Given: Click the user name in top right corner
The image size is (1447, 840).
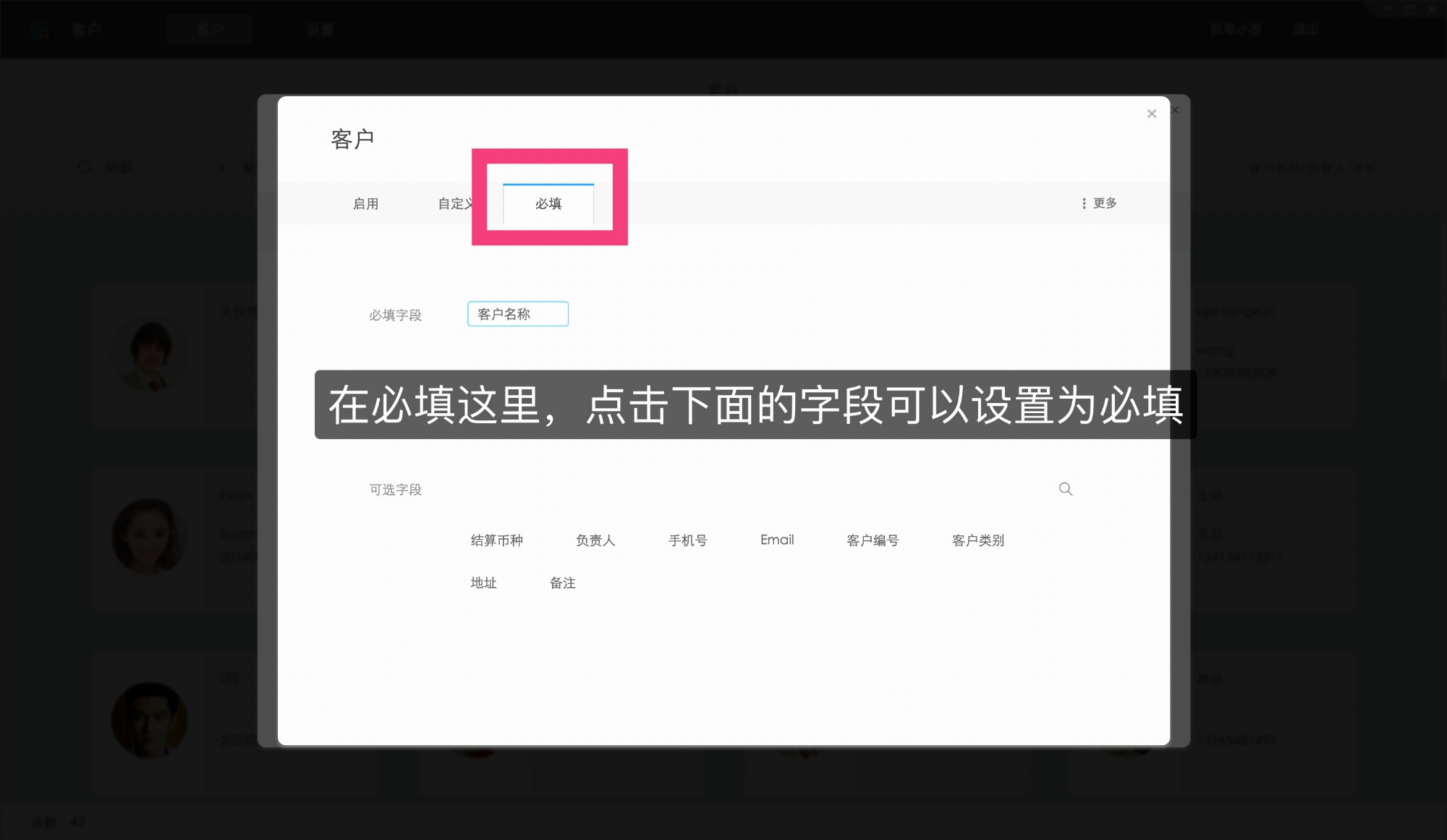Looking at the screenshot, I should point(1234,29).
